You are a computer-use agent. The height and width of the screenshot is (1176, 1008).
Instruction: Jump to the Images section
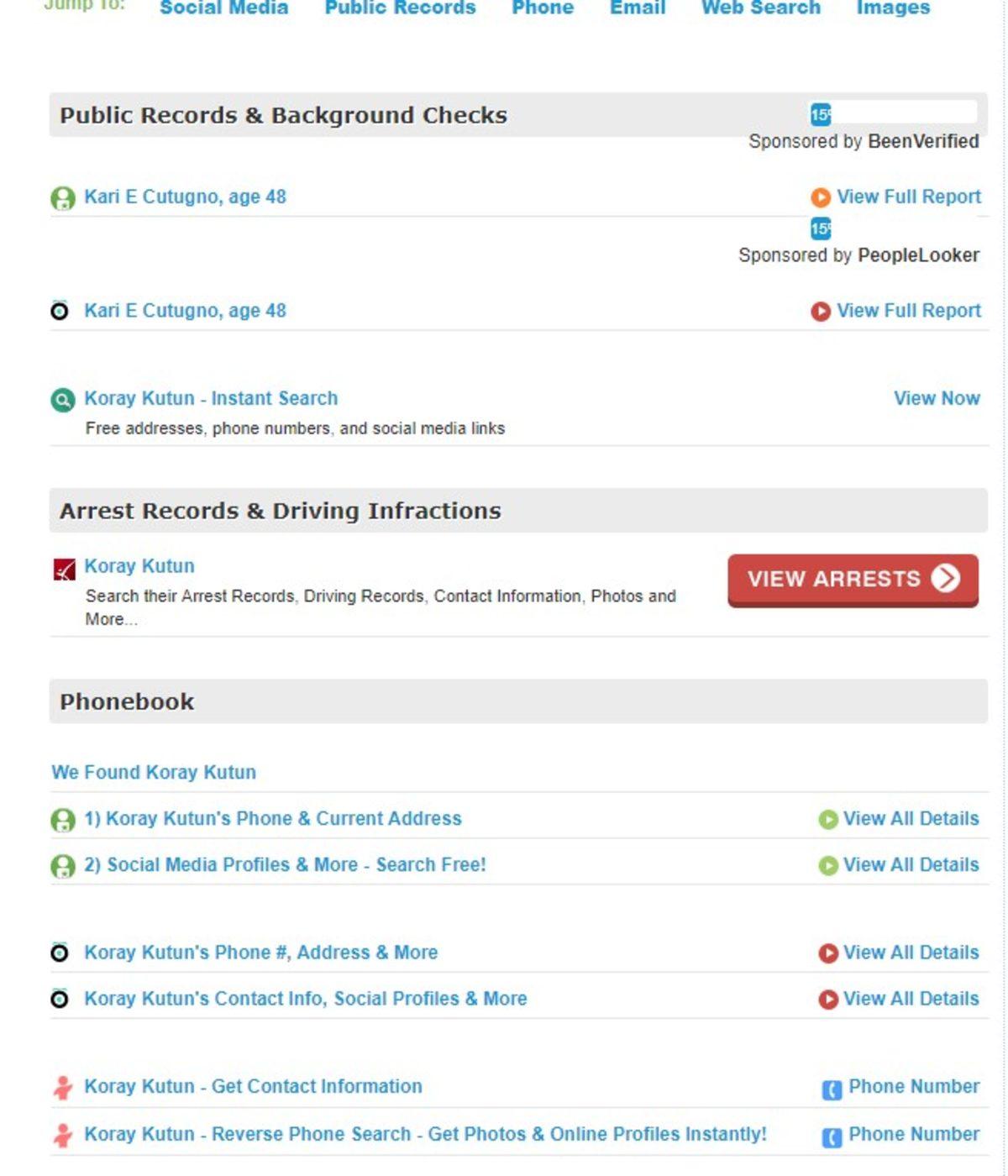pyautogui.click(x=893, y=8)
